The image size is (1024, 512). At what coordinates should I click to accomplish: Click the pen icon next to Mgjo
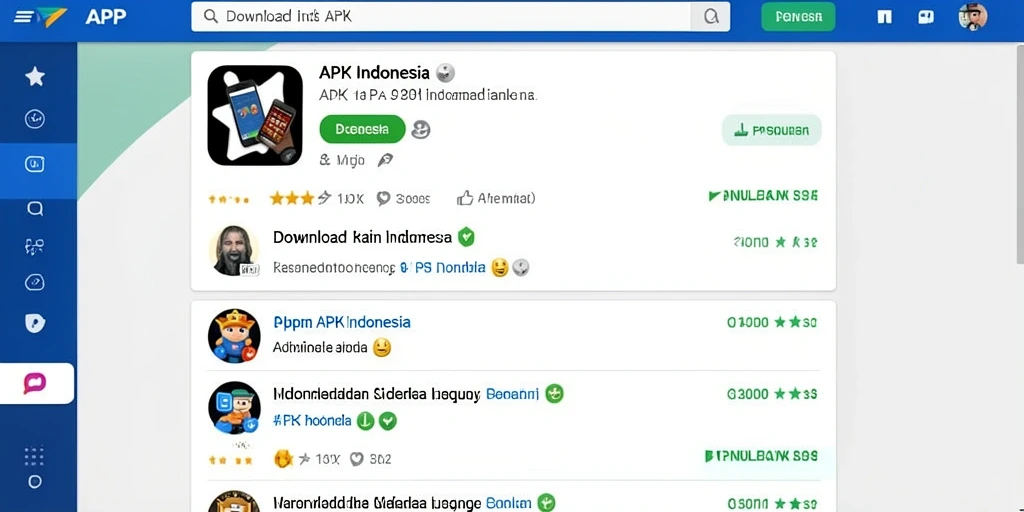pyautogui.click(x=385, y=160)
